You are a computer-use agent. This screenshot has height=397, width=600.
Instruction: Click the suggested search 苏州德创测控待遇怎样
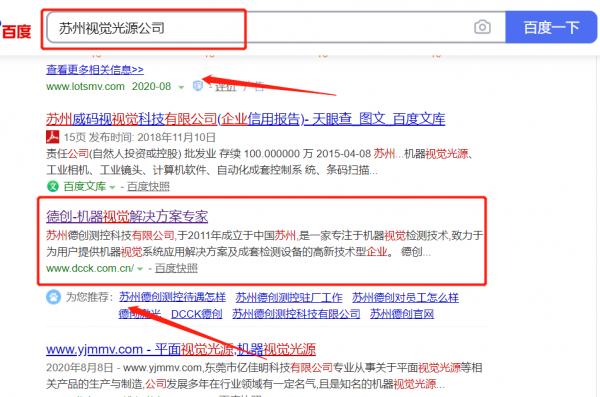tap(172, 297)
